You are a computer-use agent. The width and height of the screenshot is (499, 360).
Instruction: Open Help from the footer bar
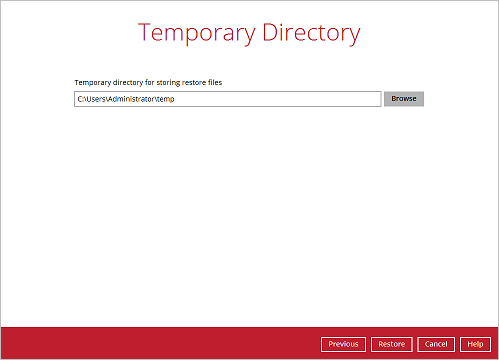(475, 344)
